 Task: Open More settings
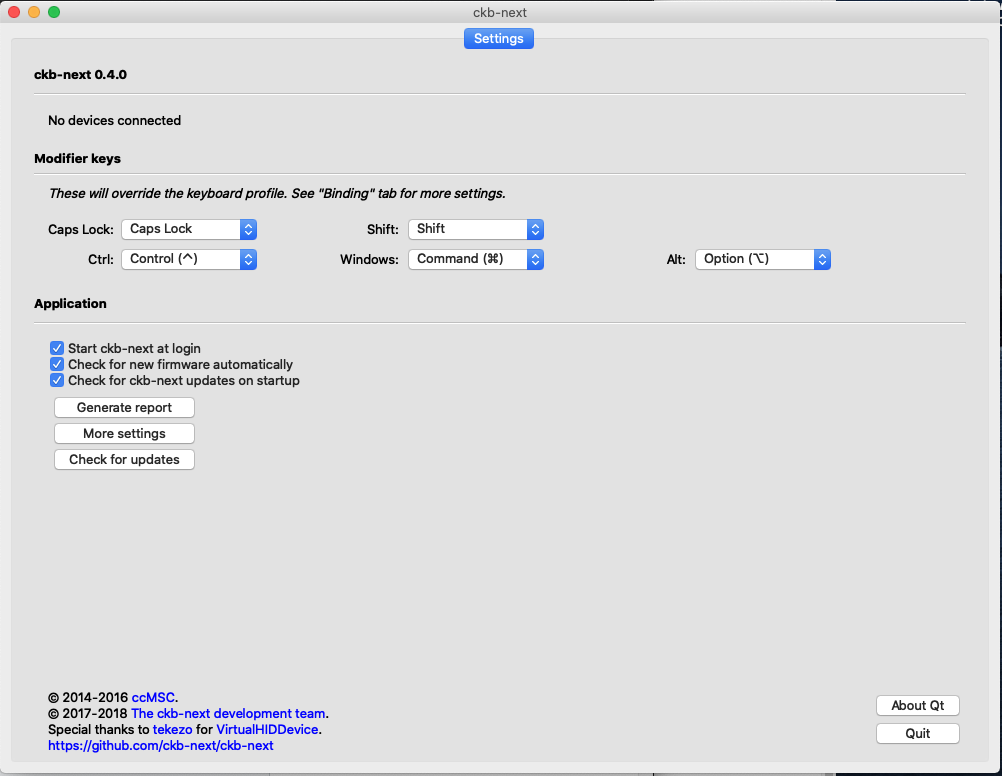tap(125, 433)
